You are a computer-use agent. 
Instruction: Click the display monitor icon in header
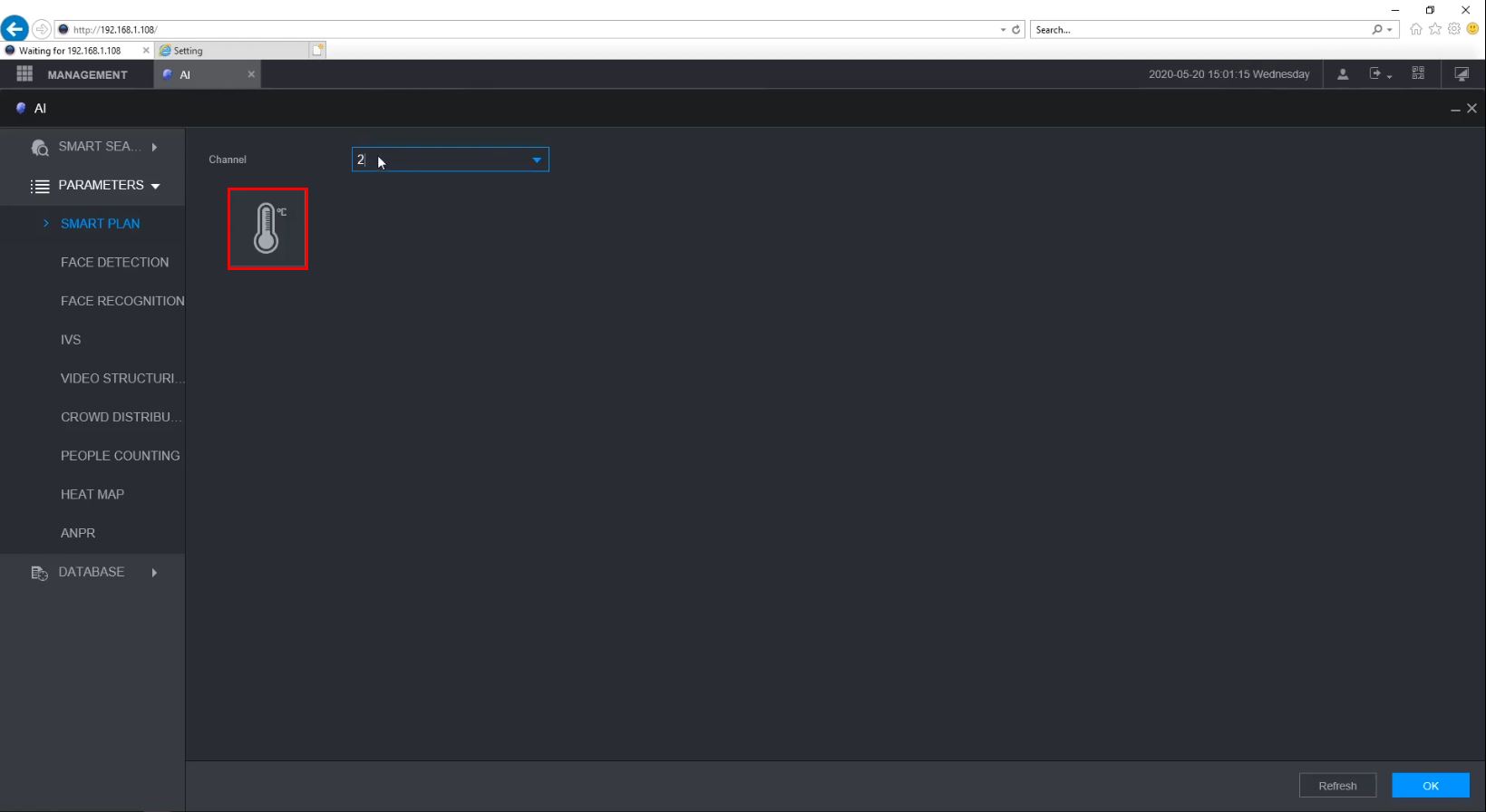(1462, 74)
